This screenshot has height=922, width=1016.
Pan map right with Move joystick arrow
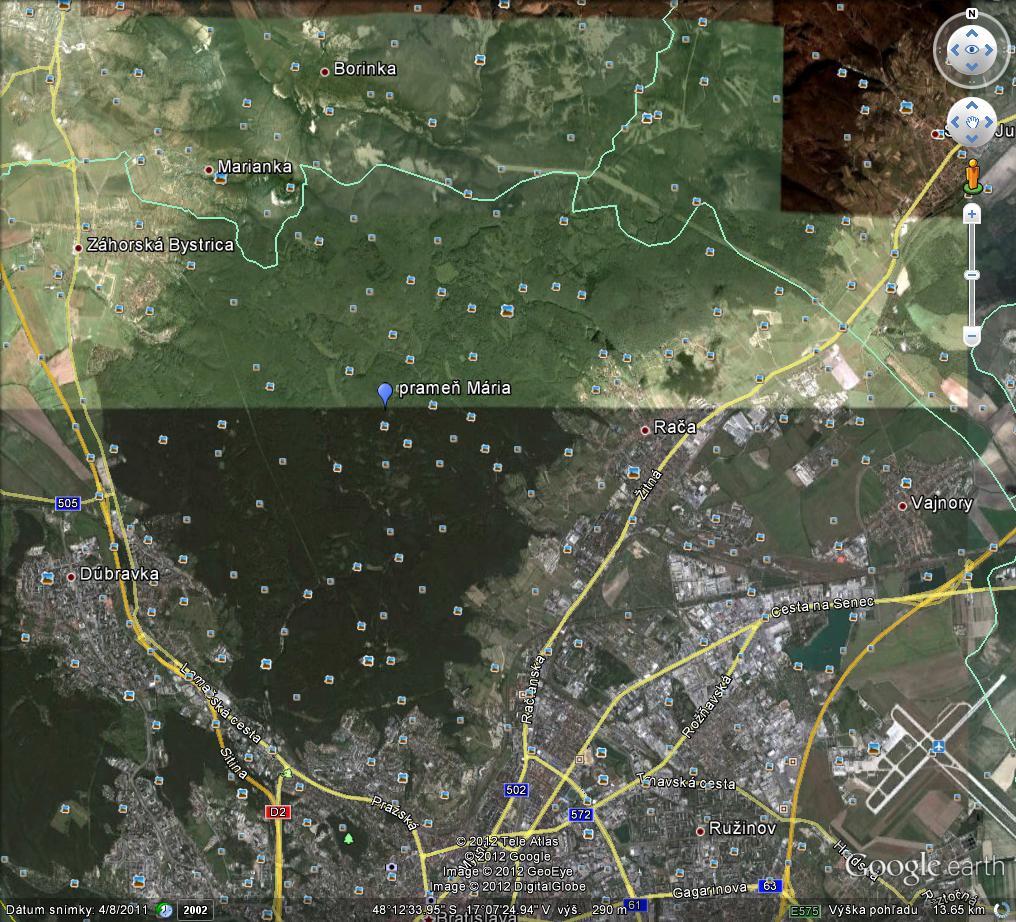click(988, 122)
